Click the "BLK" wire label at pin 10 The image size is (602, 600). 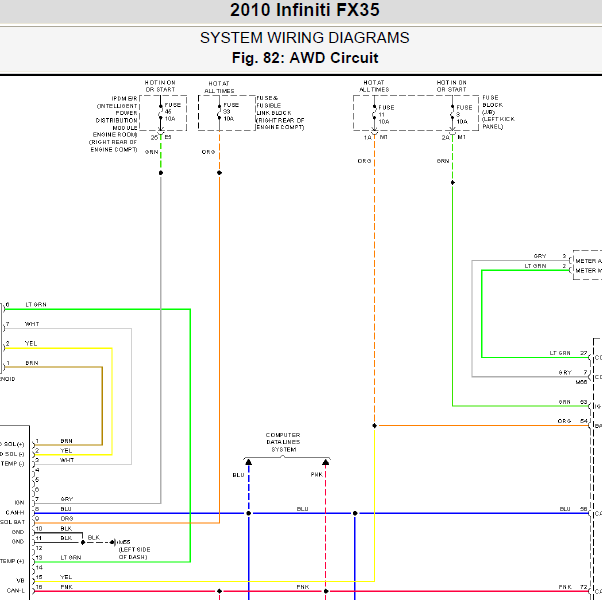pyautogui.click(x=66, y=529)
